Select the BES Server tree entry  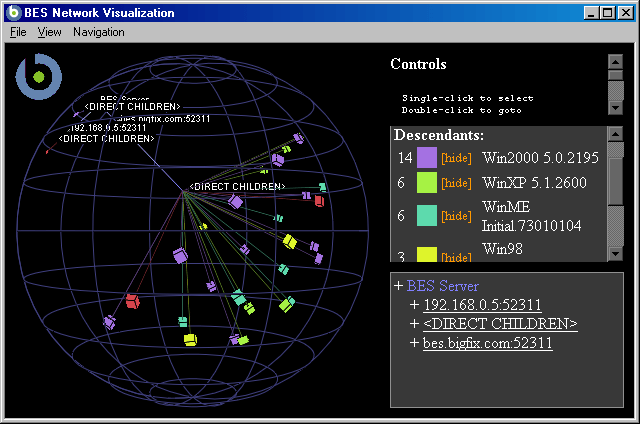click(442, 286)
